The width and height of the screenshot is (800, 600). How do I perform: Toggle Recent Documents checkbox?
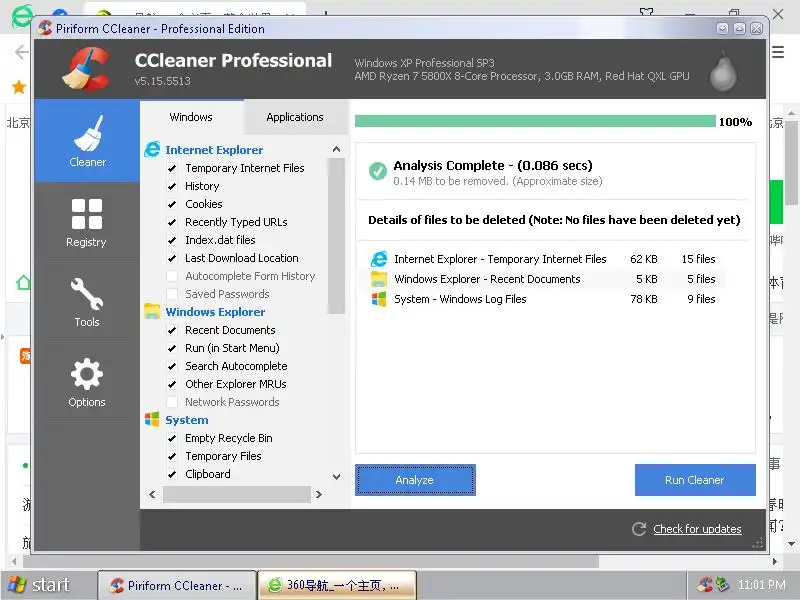[x=172, y=330]
